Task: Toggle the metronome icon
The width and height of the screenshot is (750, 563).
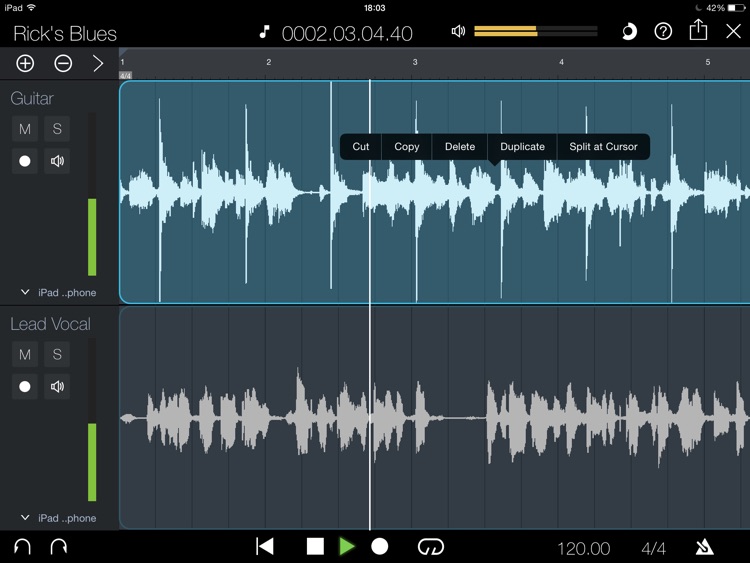Action: tap(705, 547)
